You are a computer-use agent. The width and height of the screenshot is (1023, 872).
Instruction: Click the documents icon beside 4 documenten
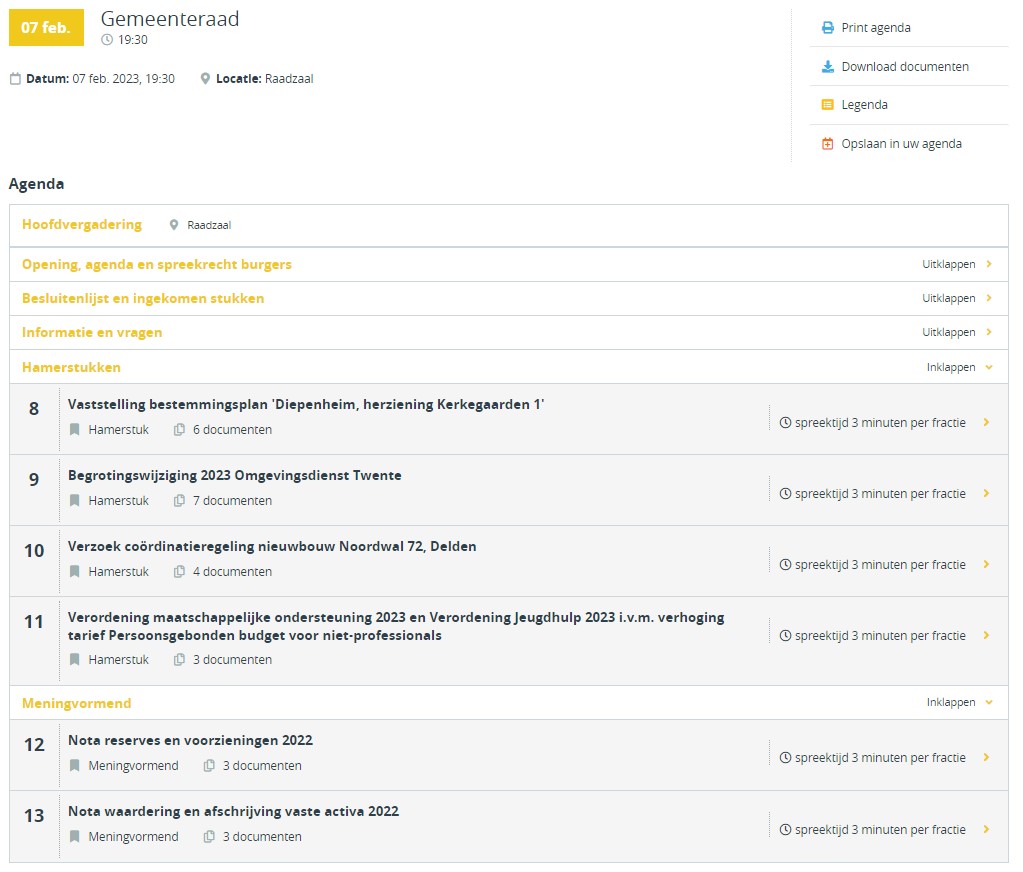click(x=179, y=572)
